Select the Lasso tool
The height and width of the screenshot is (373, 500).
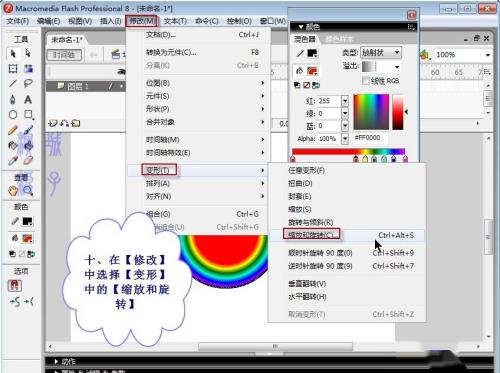28,83
